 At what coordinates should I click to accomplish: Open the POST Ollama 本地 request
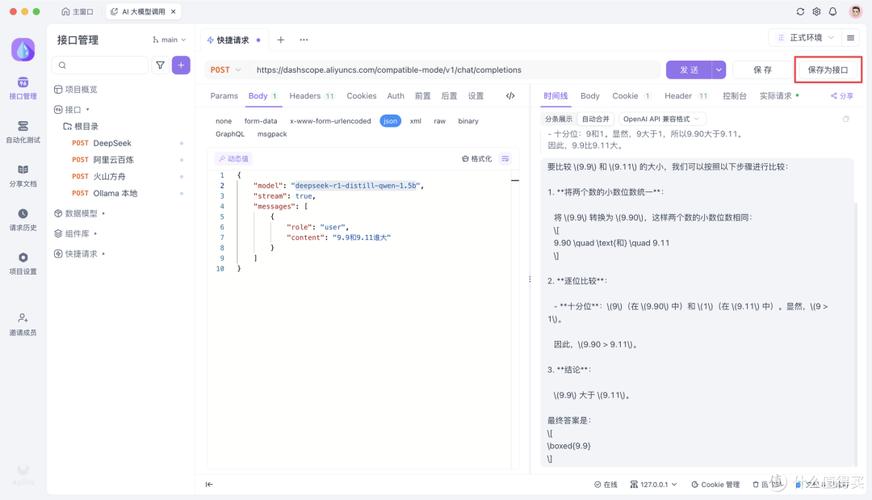coord(104,193)
